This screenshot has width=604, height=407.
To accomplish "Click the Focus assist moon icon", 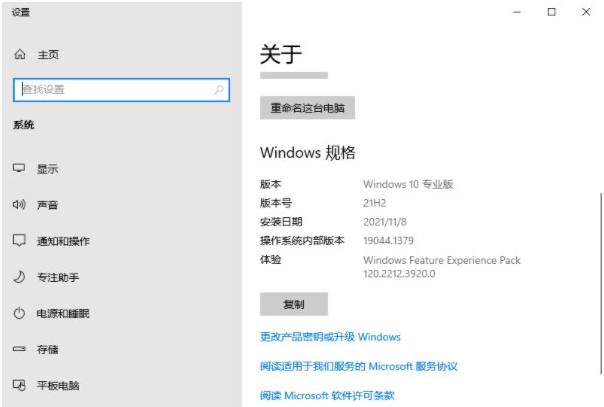I will (x=19, y=277).
